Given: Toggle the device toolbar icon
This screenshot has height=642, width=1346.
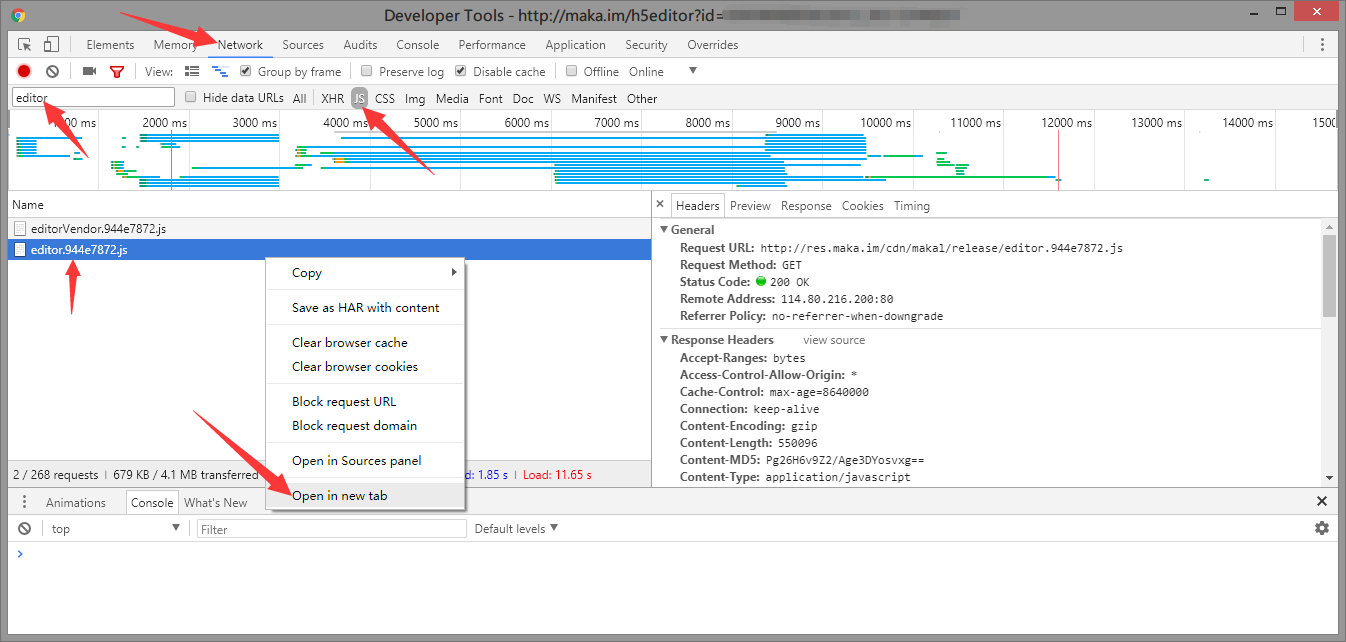Looking at the screenshot, I should [x=51, y=44].
